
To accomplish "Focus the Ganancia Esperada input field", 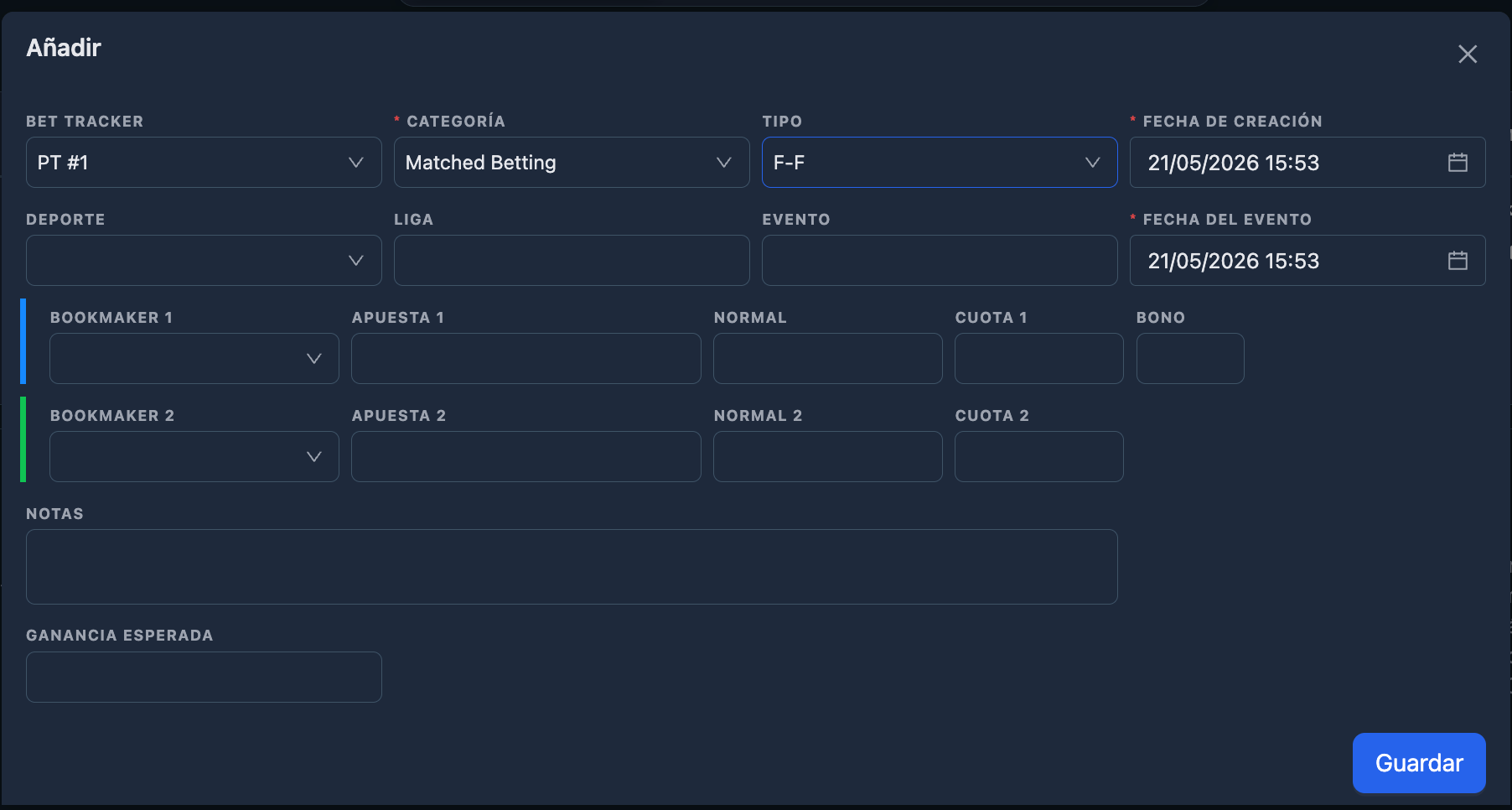I will (x=204, y=678).
